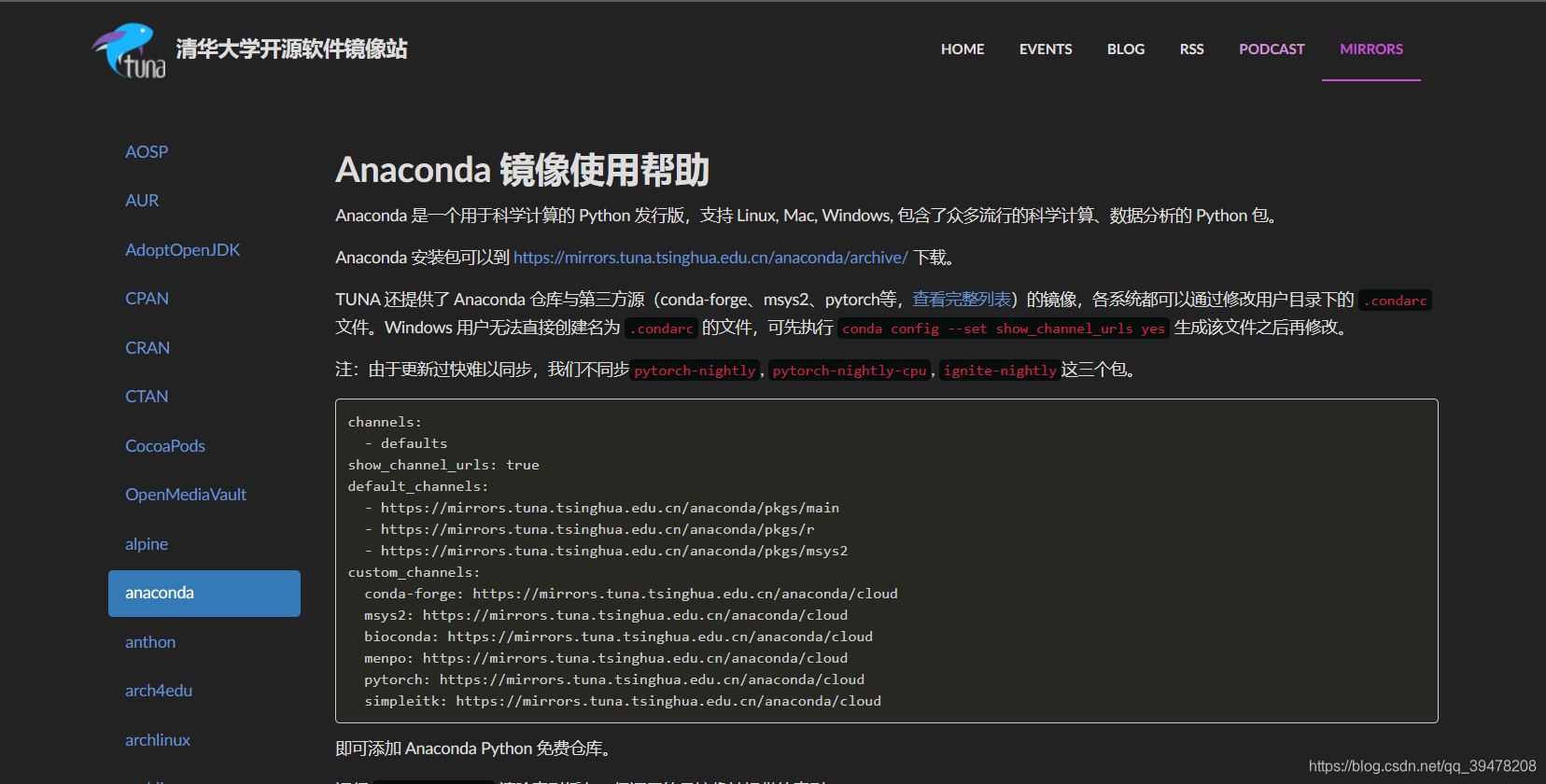Click the 查看完整列表 link
Screen dimensions: 1546x784
[x=962, y=300]
